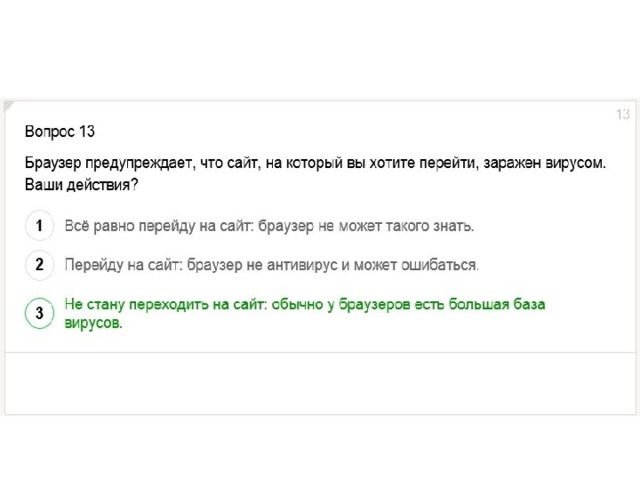The height and width of the screenshot is (480, 640).
Task: Click the word 'вирусов.' on the green answer's second line
Action: (x=93, y=323)
